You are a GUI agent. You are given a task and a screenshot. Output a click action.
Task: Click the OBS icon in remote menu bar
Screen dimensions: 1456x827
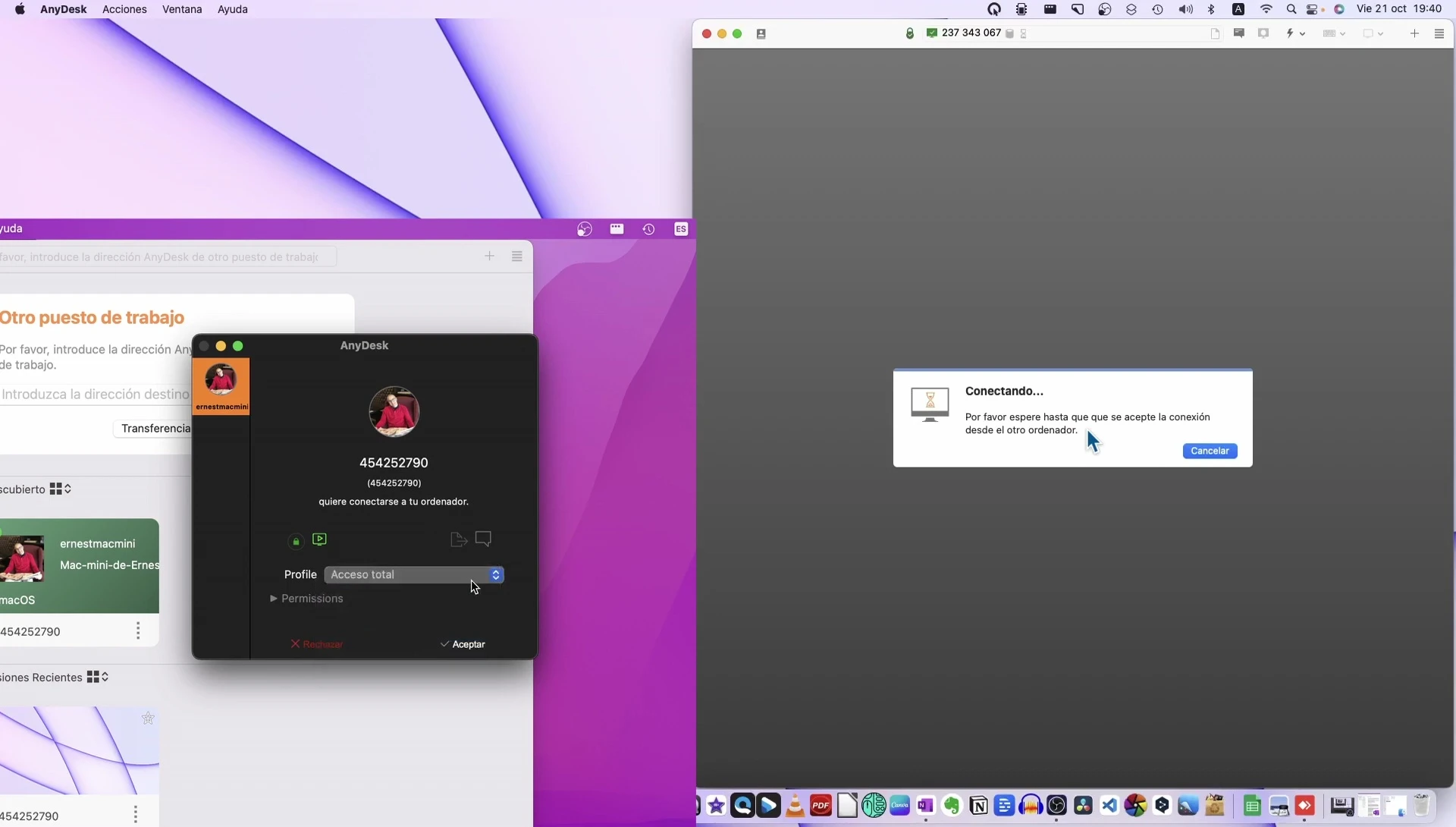[x=584, y=229]
